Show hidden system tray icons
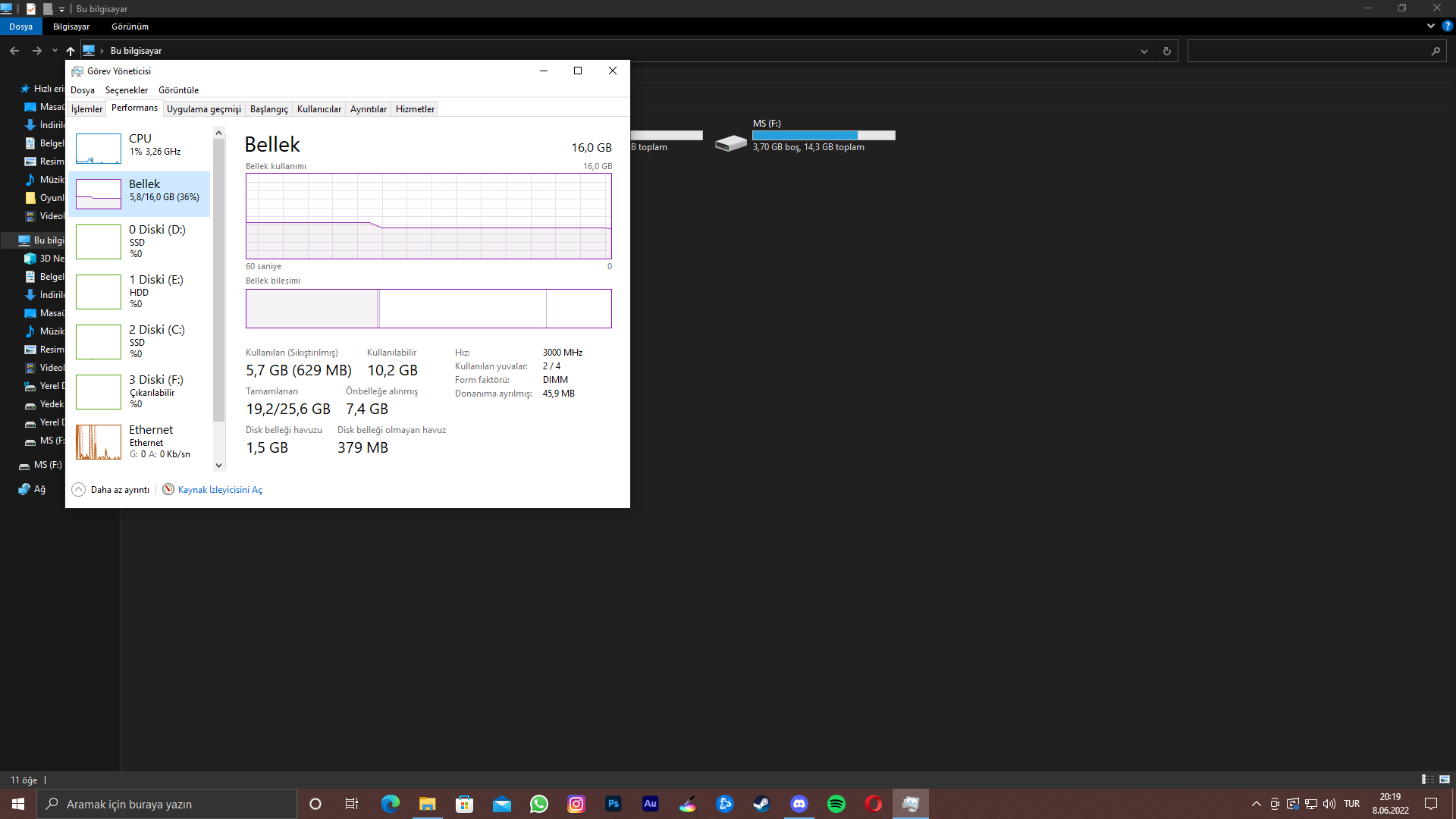 [1256, 804]
